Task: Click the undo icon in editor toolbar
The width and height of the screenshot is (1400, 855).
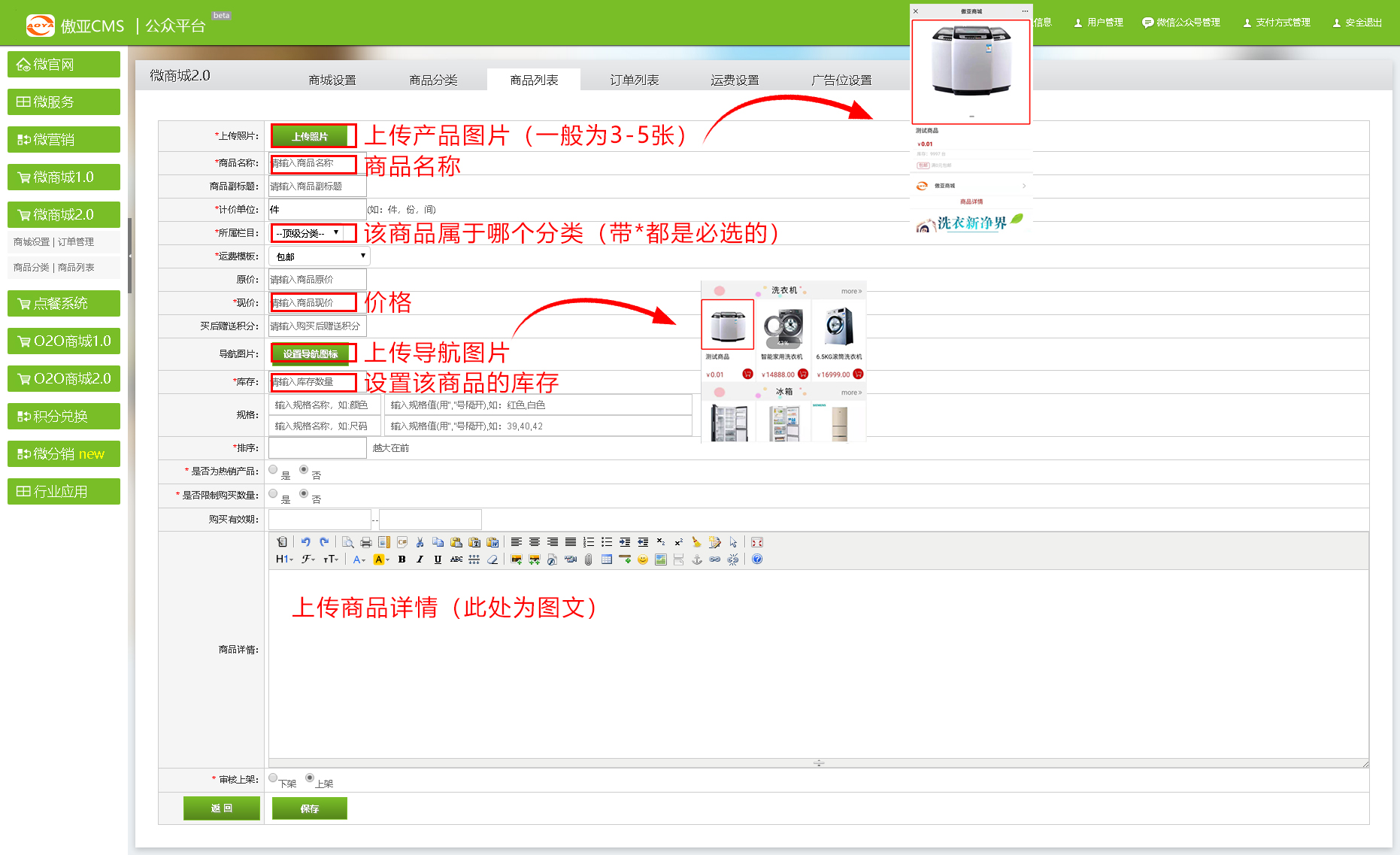Action: coord(305,542)
